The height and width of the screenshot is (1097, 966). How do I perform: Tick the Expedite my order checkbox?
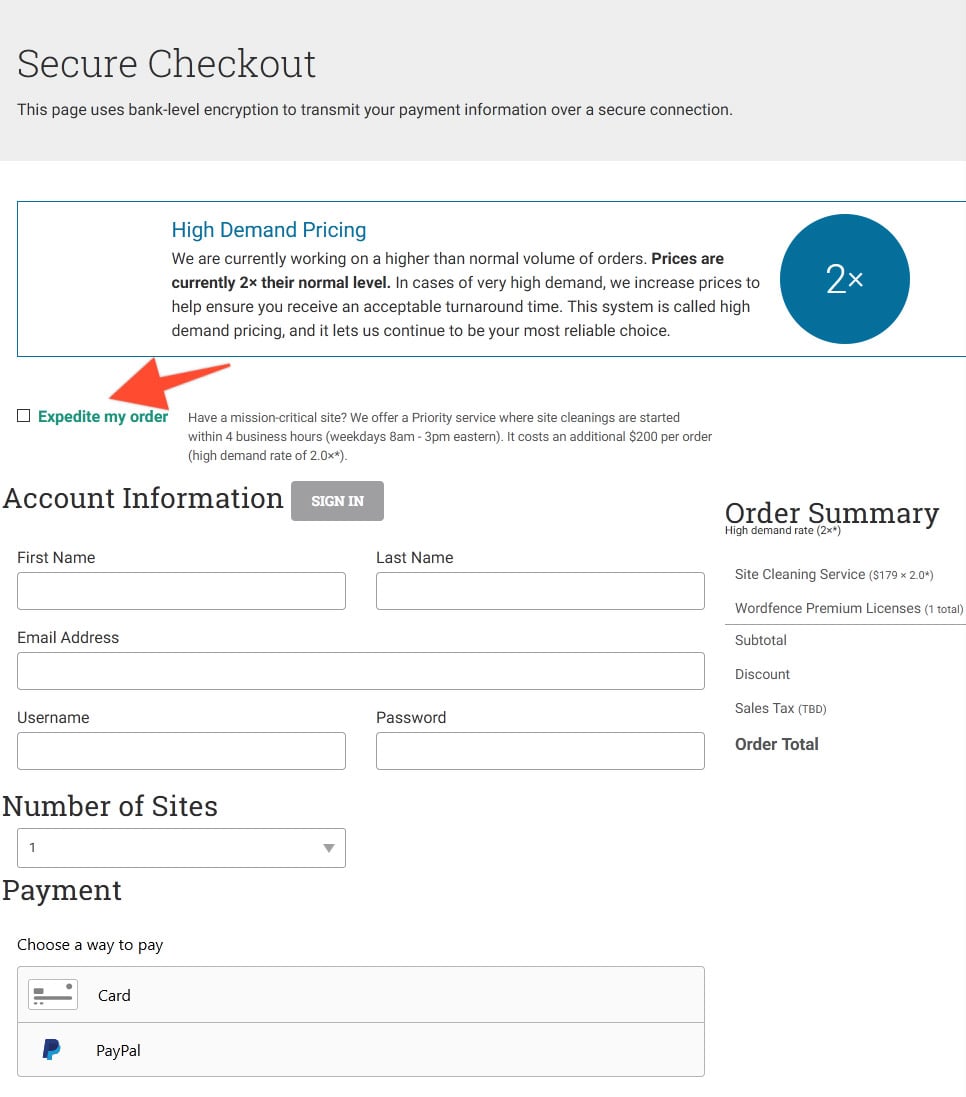point(24,416)
